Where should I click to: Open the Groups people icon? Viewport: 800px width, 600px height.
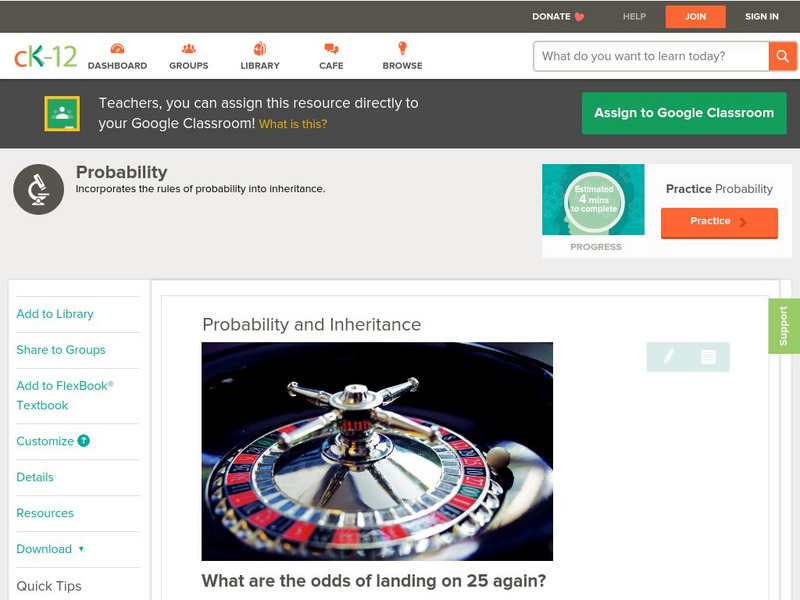coord(189,48)
